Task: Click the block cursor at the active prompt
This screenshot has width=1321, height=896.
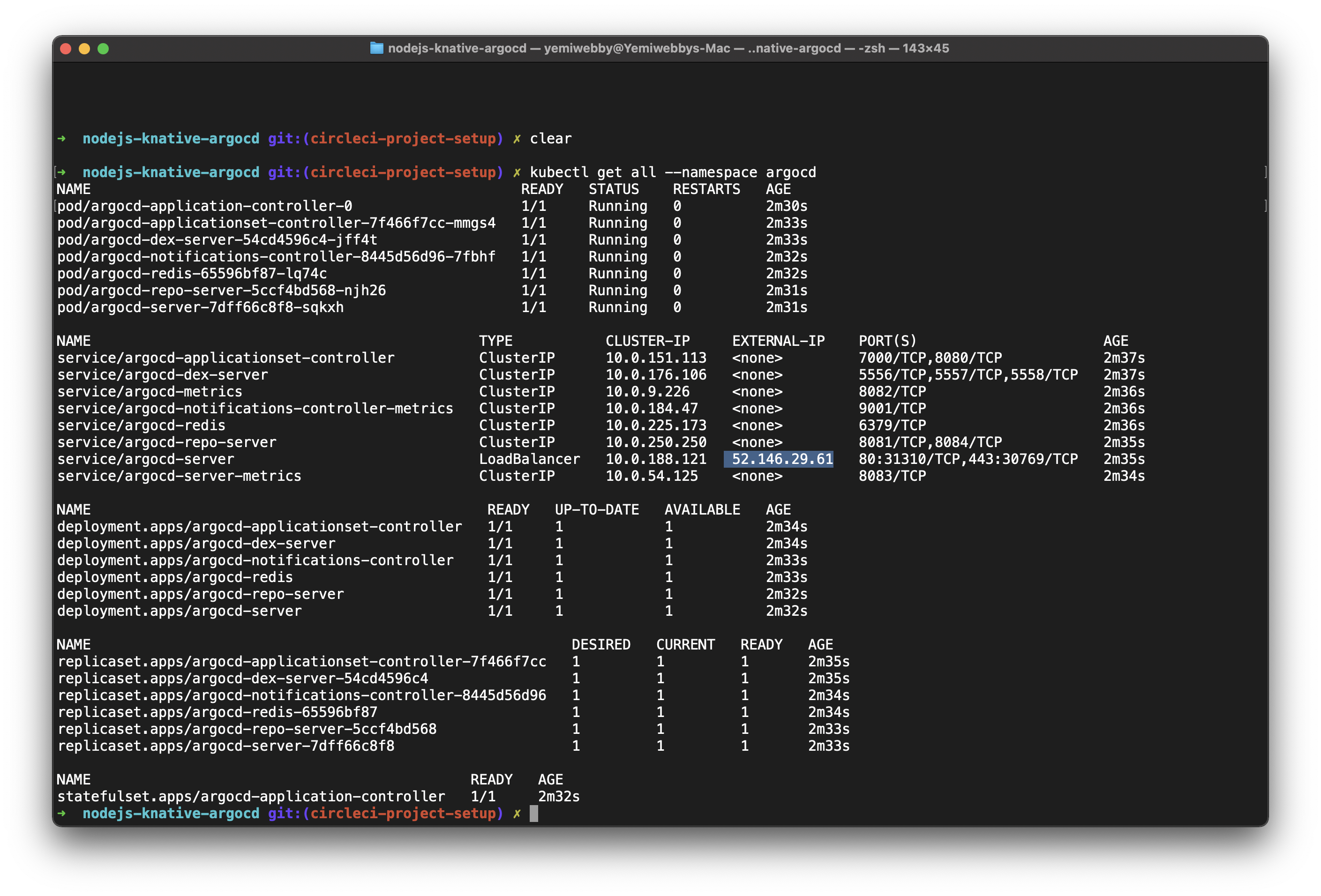Action: [x=533, y=813]
